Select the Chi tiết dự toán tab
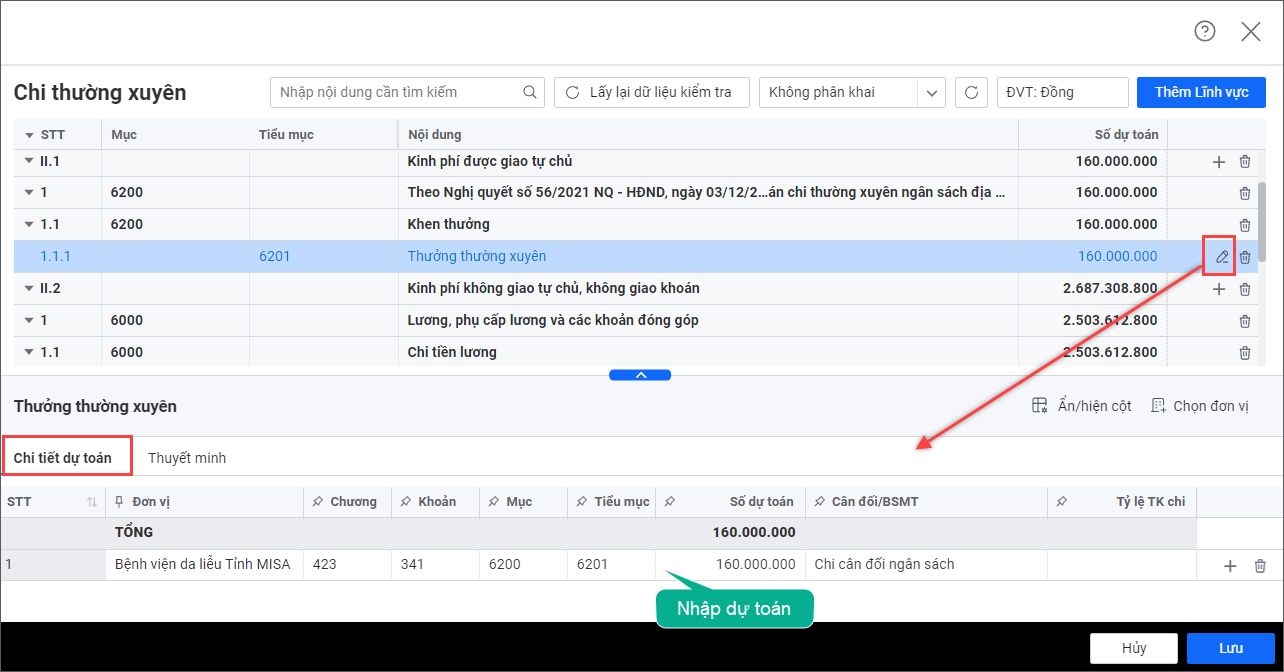1284x672 pixels. tap(63, 458)
